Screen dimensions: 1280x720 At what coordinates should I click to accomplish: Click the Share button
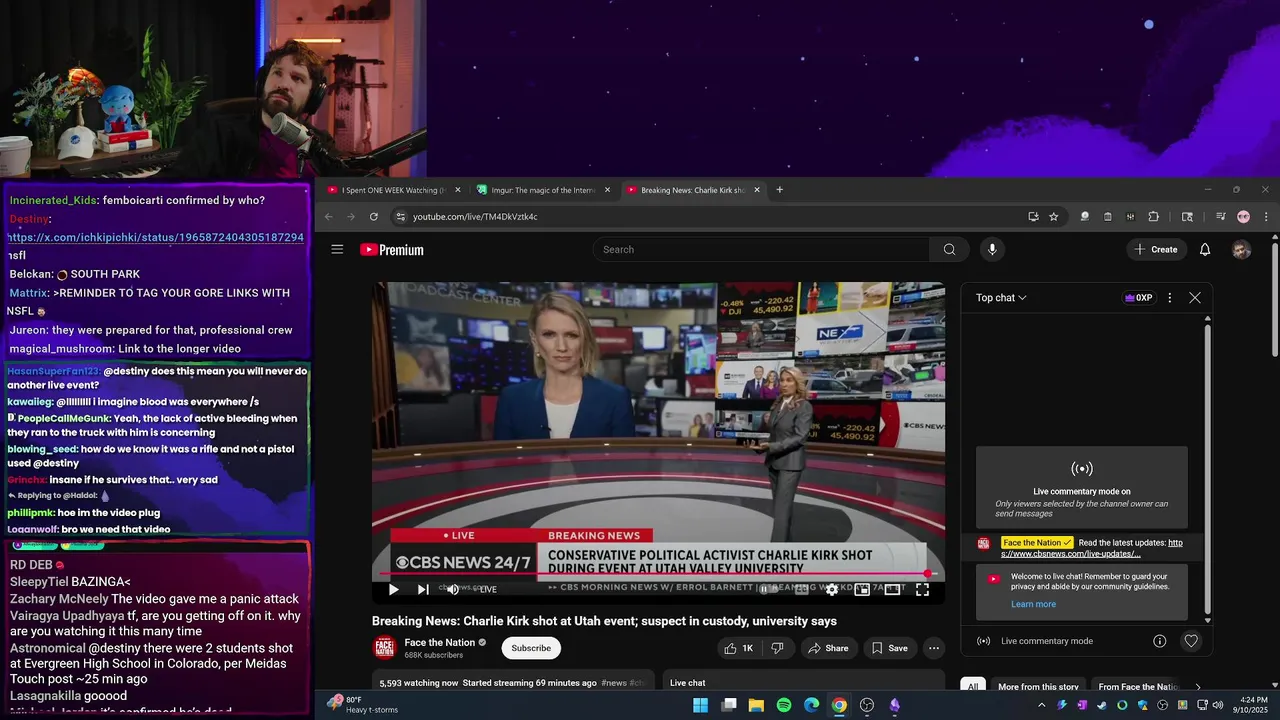click(828, 648)
